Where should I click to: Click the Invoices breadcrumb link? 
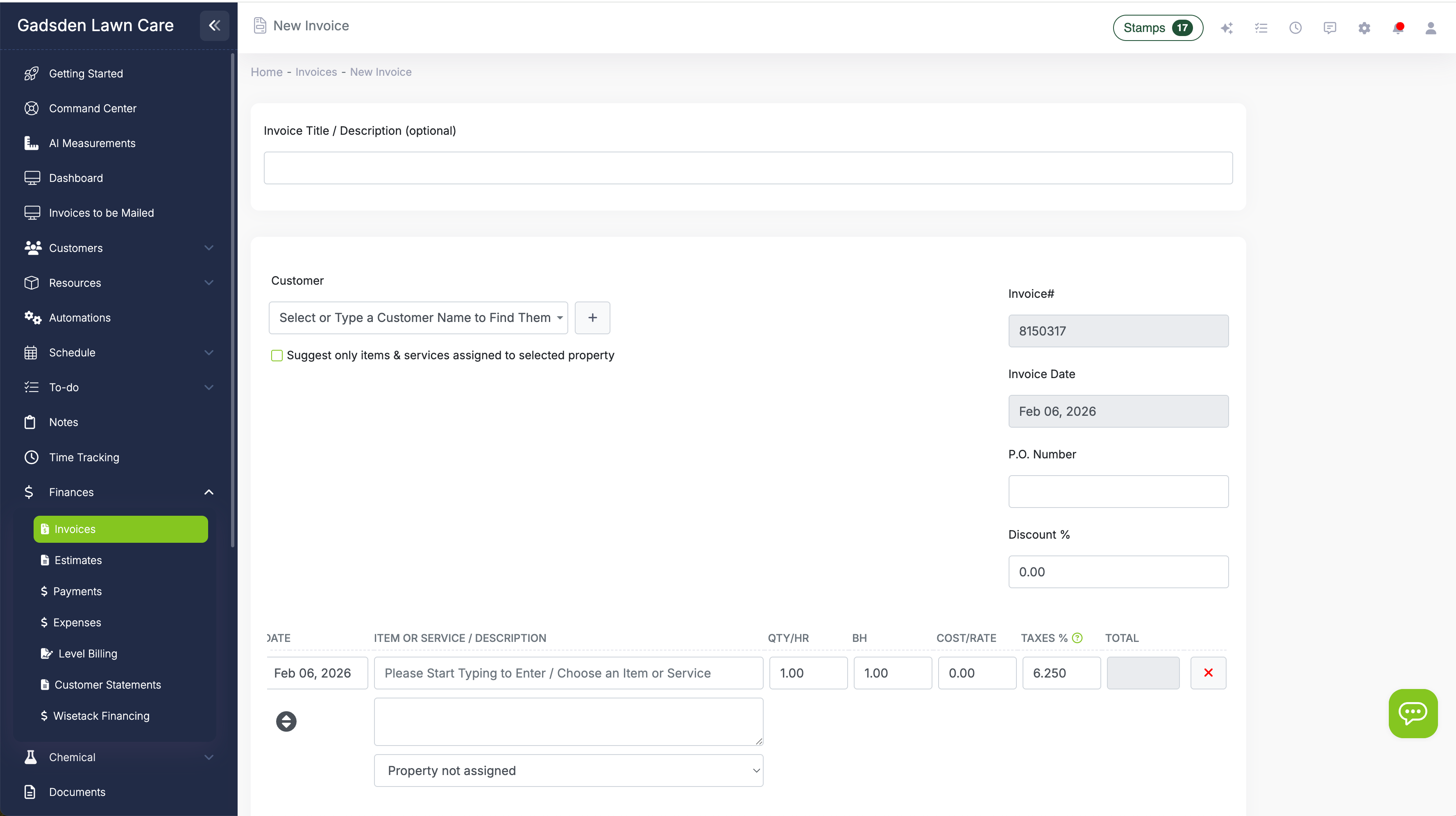pyautogui.click(x=315, y=72)
